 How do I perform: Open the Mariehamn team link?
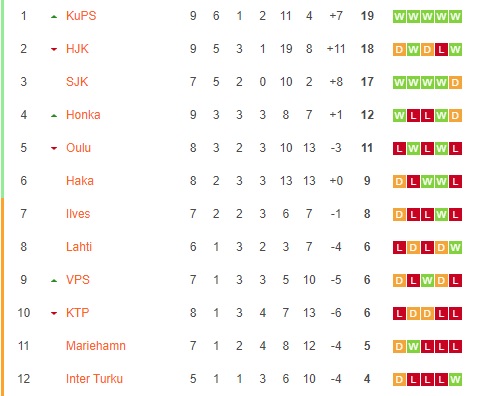(96, 346)
